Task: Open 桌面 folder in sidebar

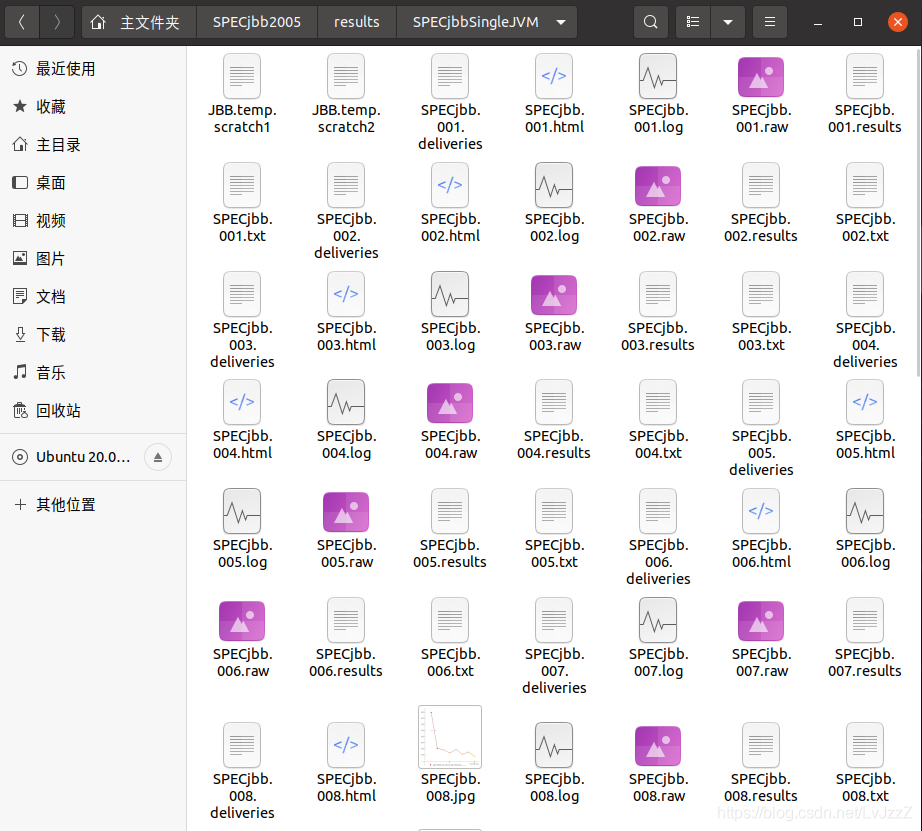Action: coord(93,183)
